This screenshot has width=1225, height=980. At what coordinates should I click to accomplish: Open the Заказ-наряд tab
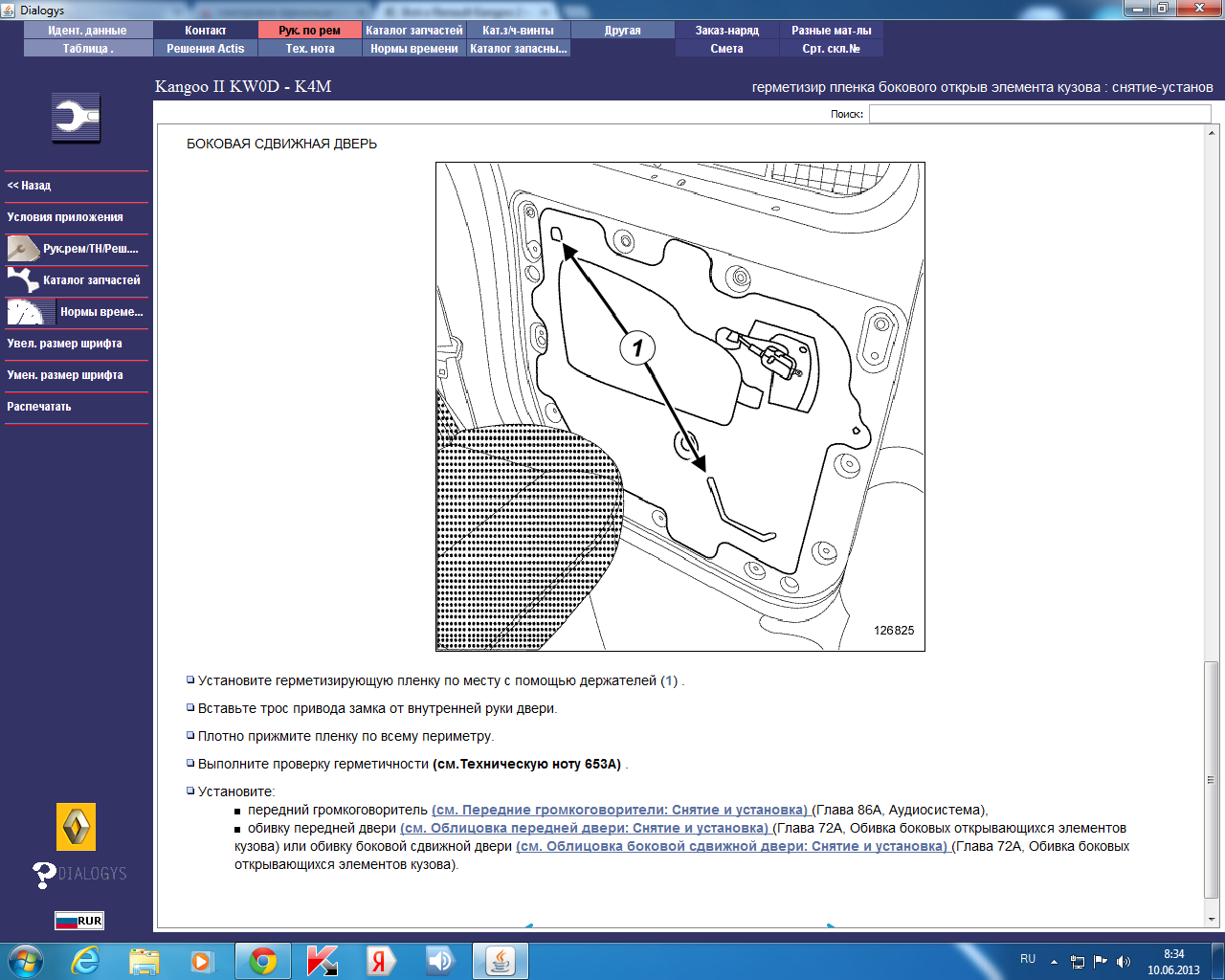coord(727,31)
